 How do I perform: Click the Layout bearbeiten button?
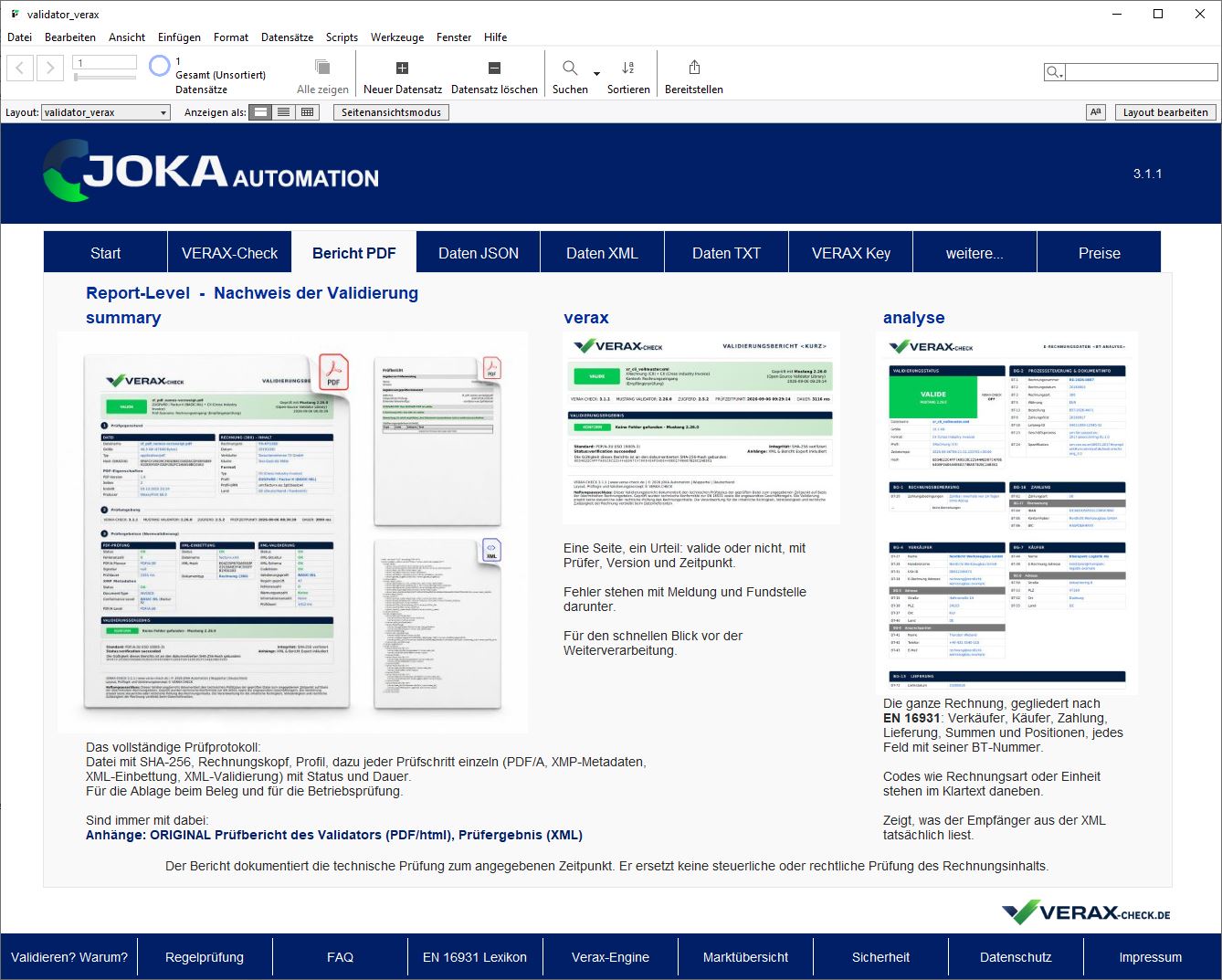1165,112
